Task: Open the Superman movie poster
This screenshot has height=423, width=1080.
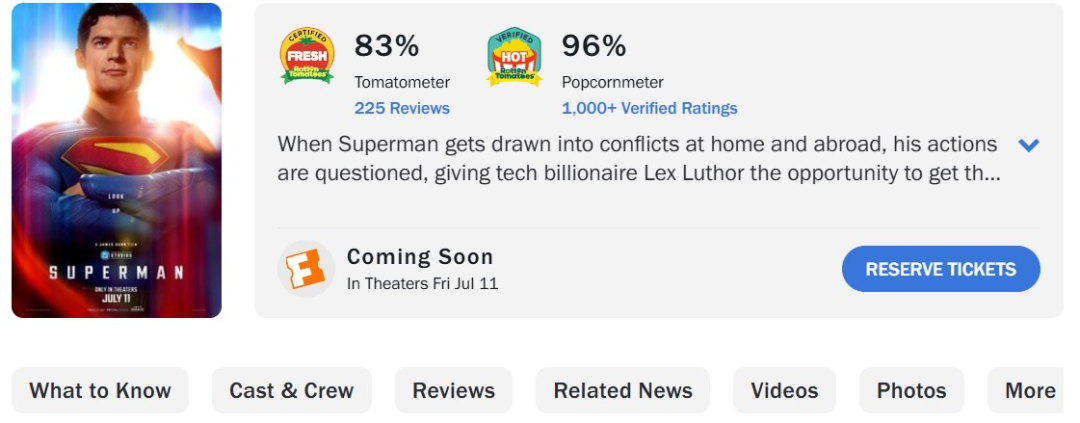Action: click(x=116, y=160)
